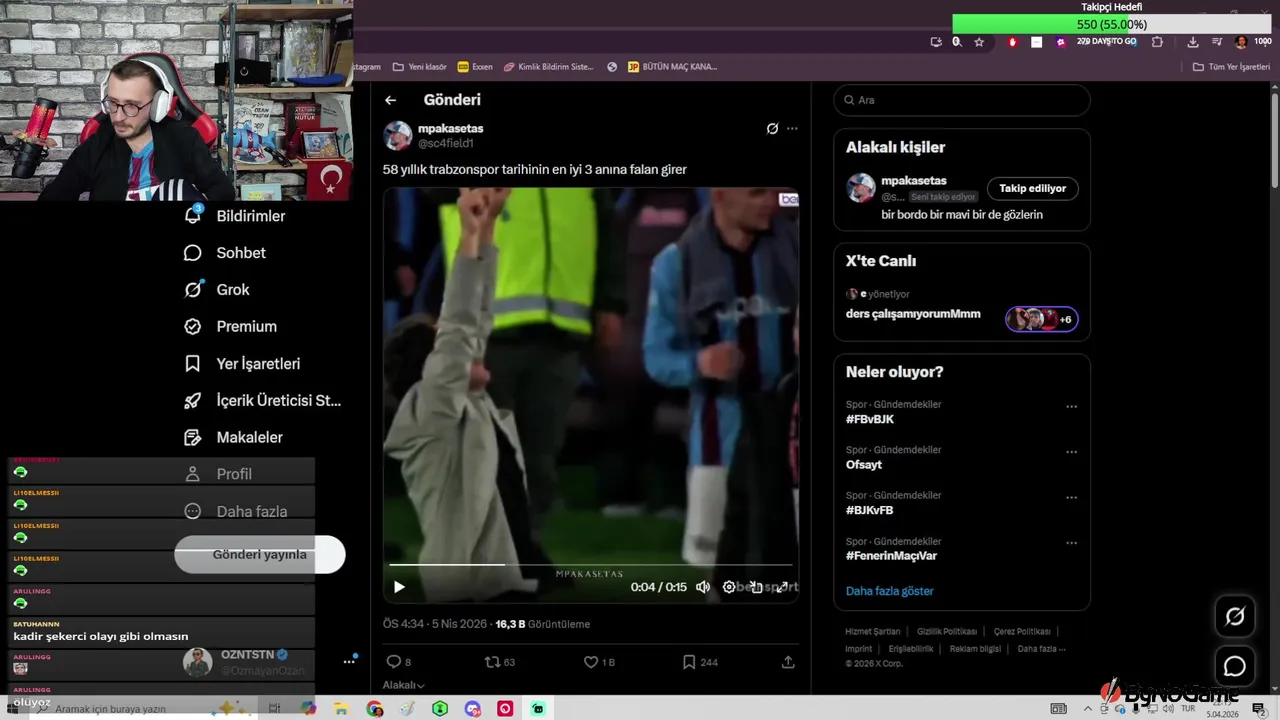Screen dimensions: 1280x720
Task: Open post's three-dot more menu
Action: click(792, 129)
